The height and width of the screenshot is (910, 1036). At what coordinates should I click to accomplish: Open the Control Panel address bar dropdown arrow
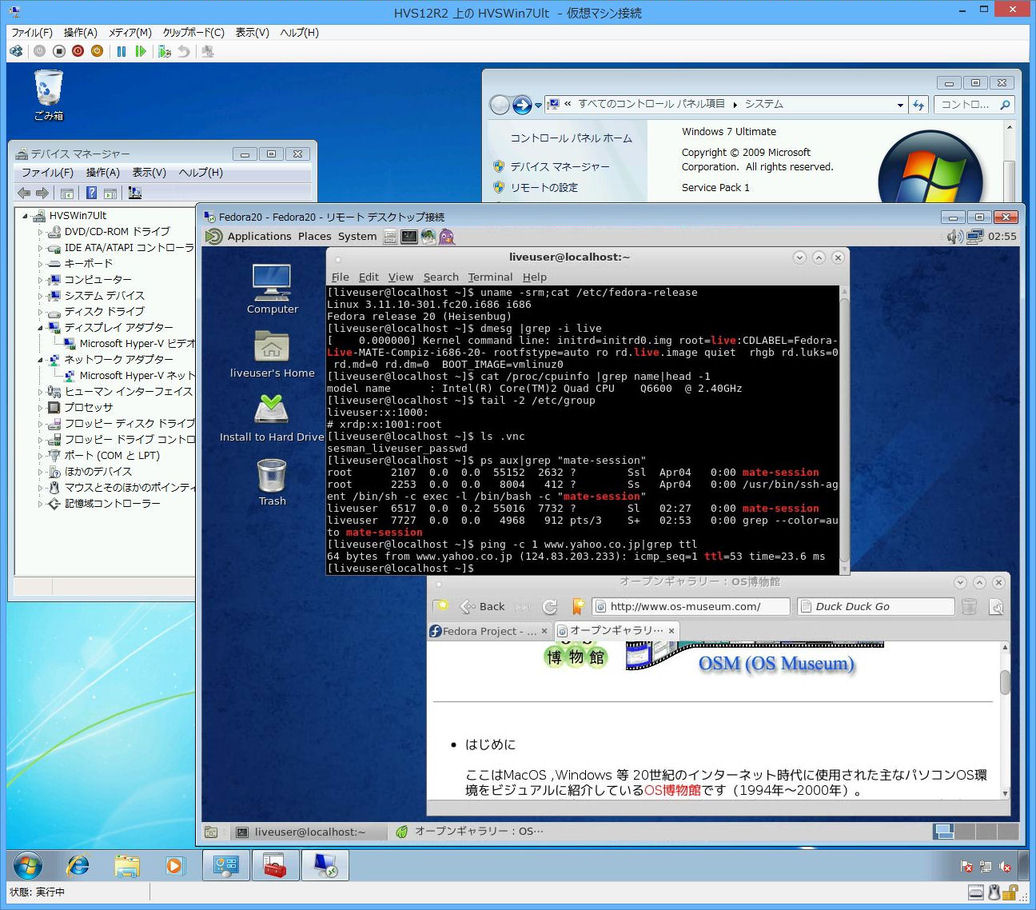tap(900, 104)
